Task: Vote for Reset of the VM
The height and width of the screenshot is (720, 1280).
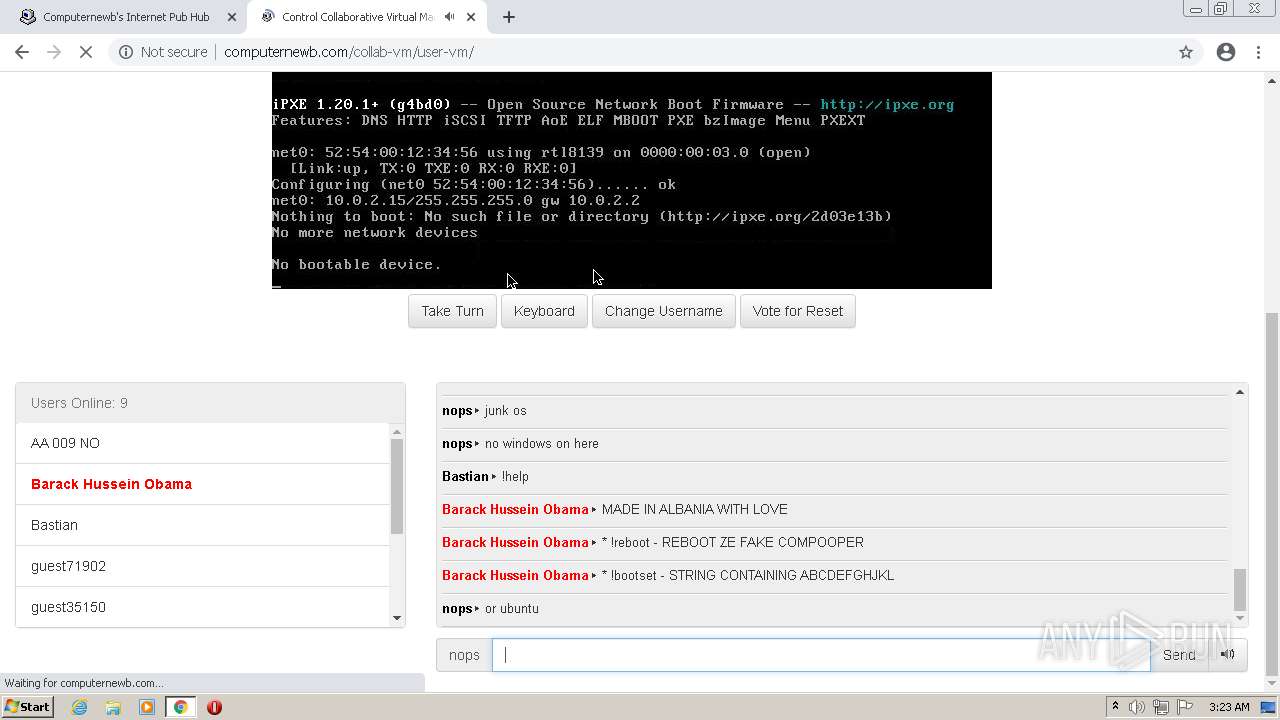Action: 798,311
